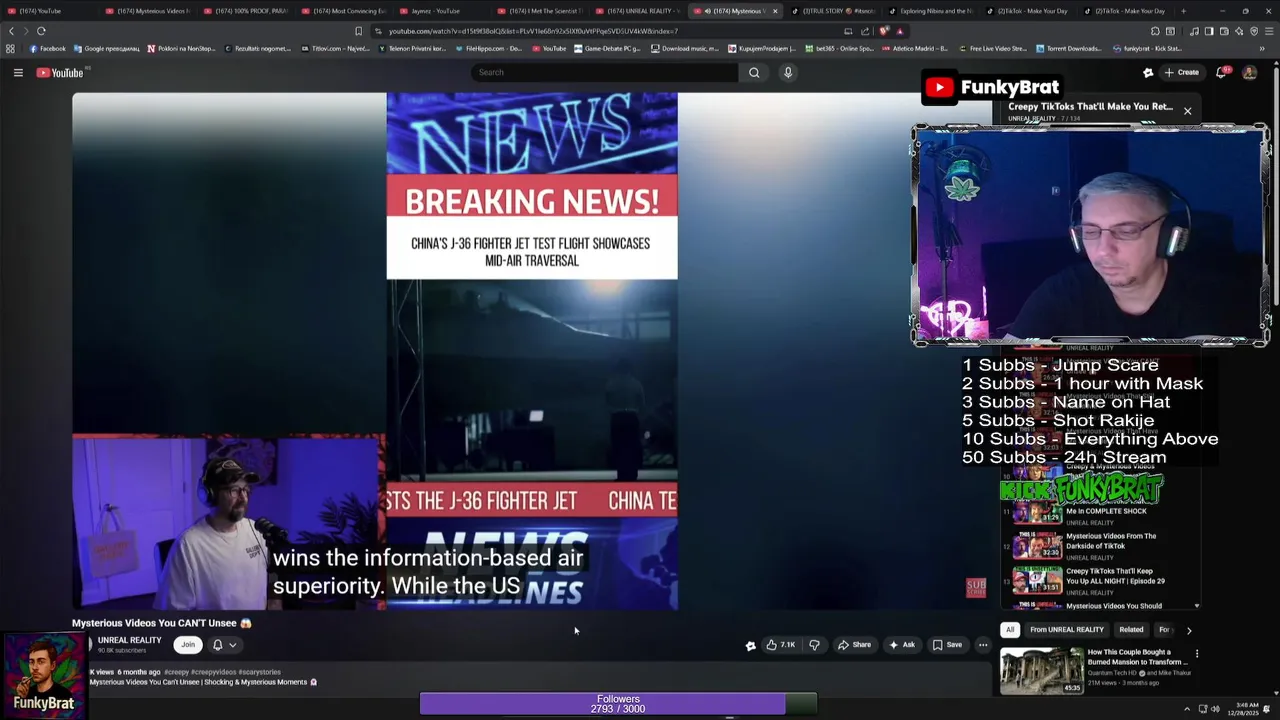The image size is (1280, 720).
Task: Switch to the first TikTok - Make Your Day tab
Action: [x=1030, y=11]
